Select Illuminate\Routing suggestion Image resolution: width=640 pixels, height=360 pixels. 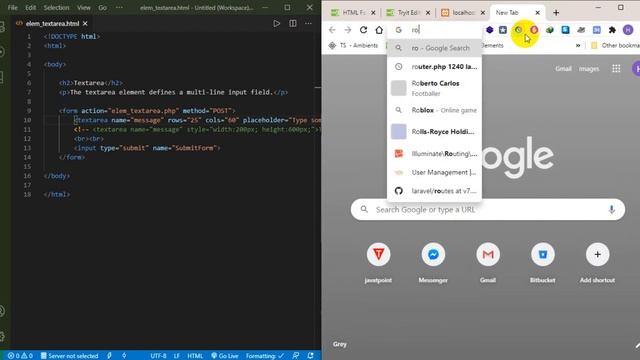(x=434, y=153)
